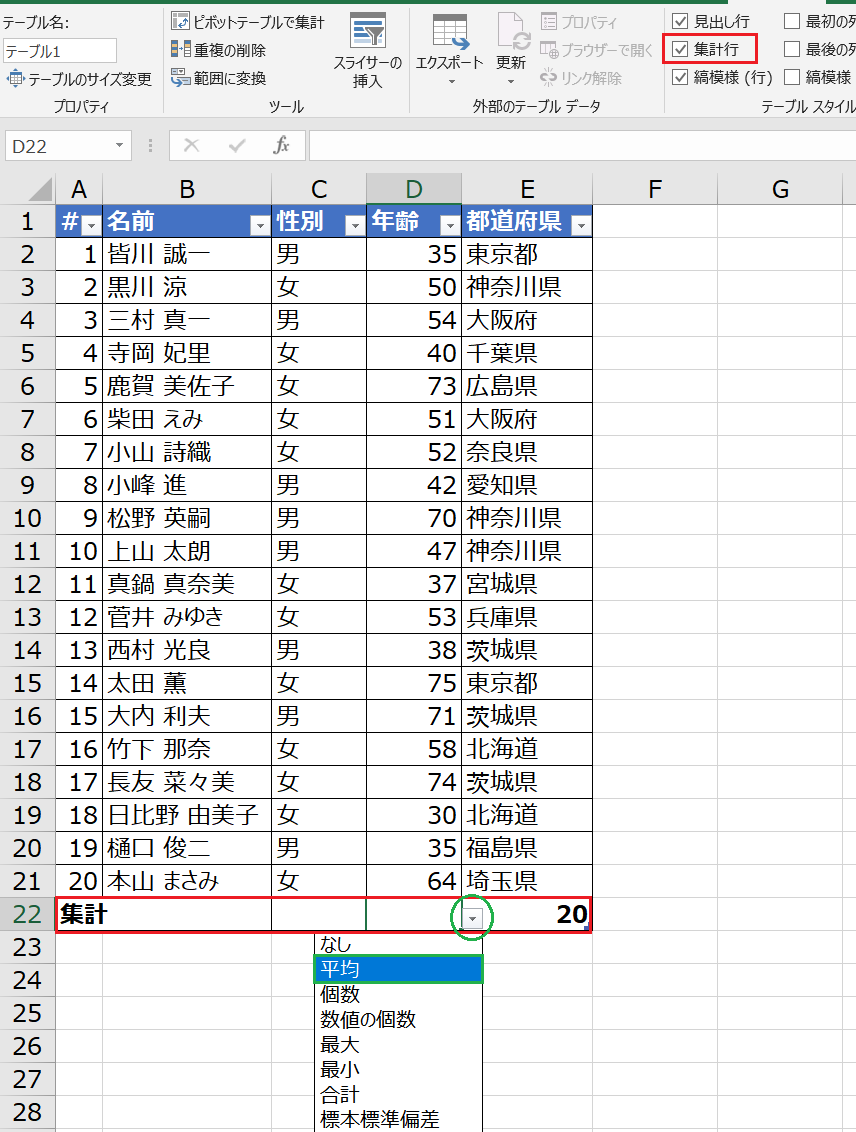
Task: Click the total row dropdown arrow in D22
Action: 472,918
